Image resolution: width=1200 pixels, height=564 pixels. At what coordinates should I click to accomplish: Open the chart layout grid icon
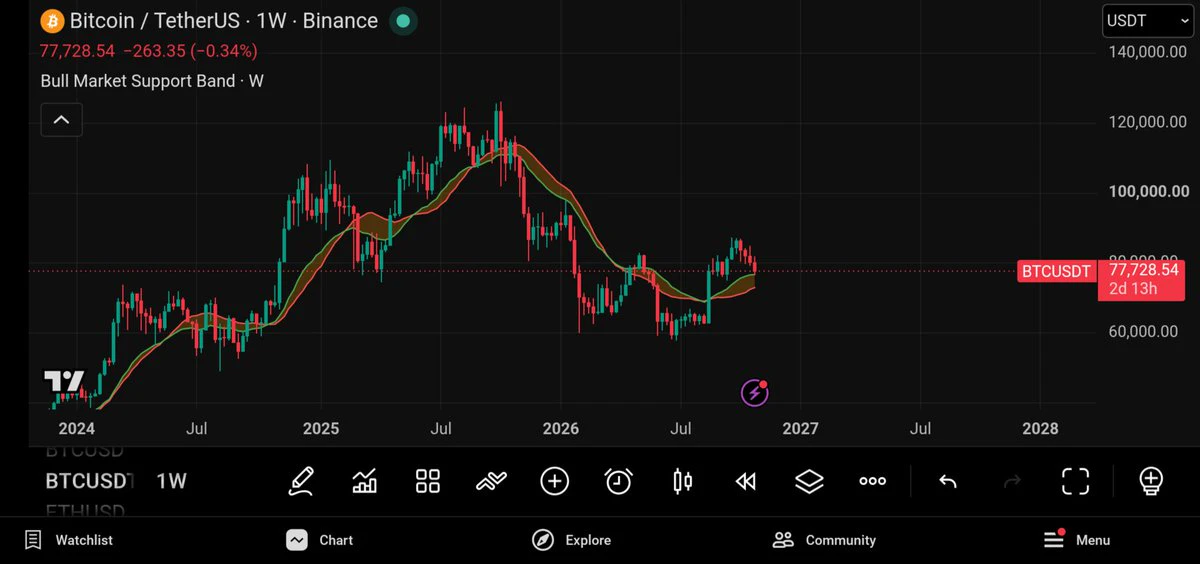[x=428, y=481]
